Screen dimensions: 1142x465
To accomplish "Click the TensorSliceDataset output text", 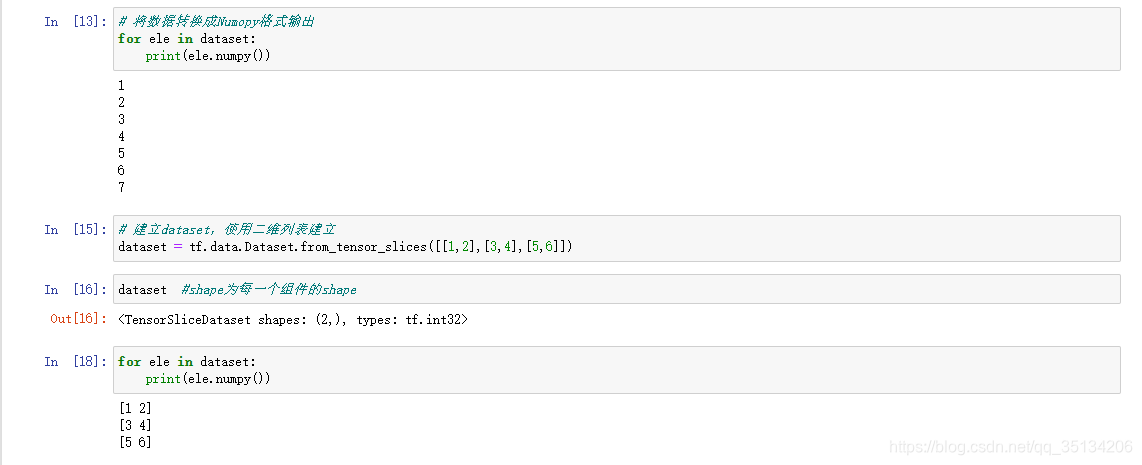I will (x=293, y=319).
